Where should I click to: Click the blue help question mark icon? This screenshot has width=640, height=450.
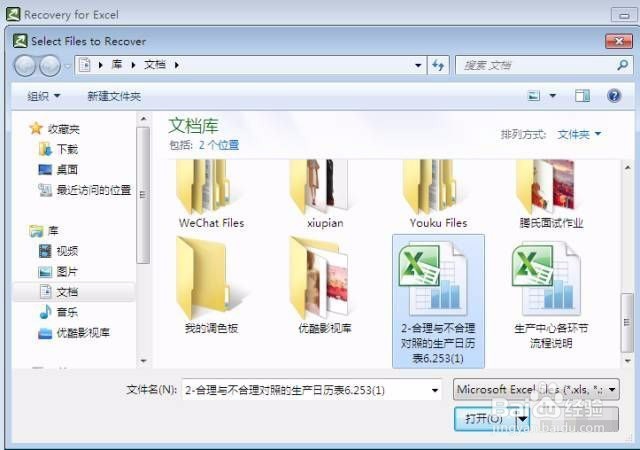coord(614,96)
